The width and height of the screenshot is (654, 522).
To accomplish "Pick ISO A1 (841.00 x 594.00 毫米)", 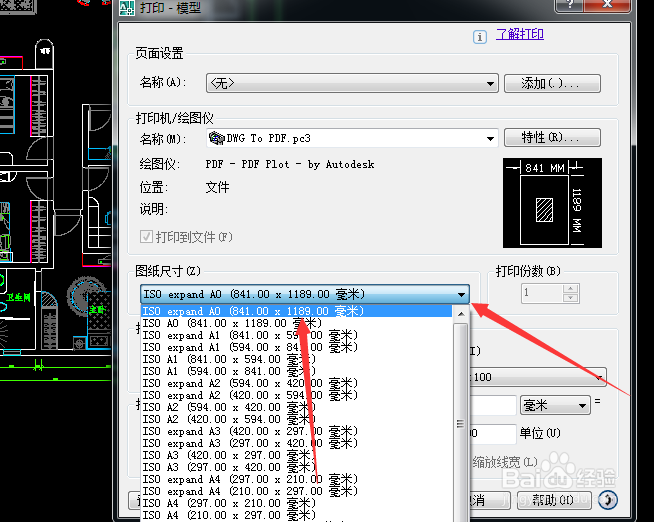I will click(x=297, y=359).
